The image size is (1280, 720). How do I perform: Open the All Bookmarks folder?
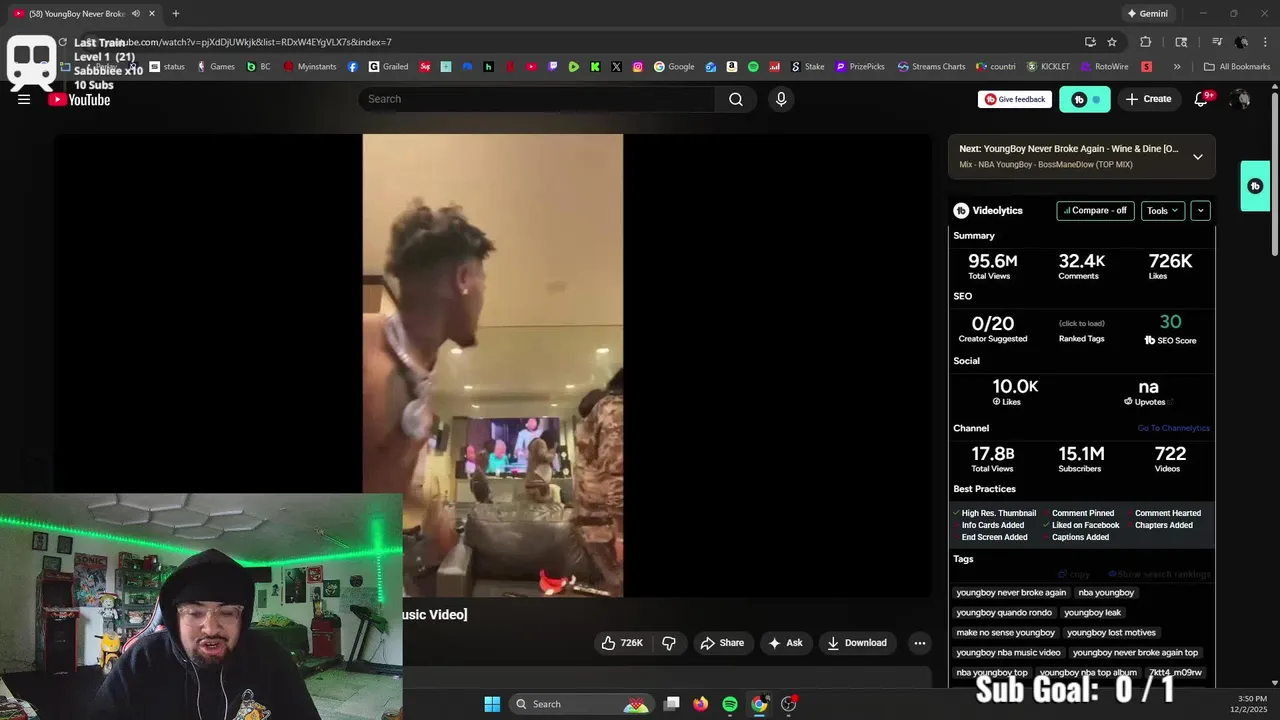point(1237,67)
